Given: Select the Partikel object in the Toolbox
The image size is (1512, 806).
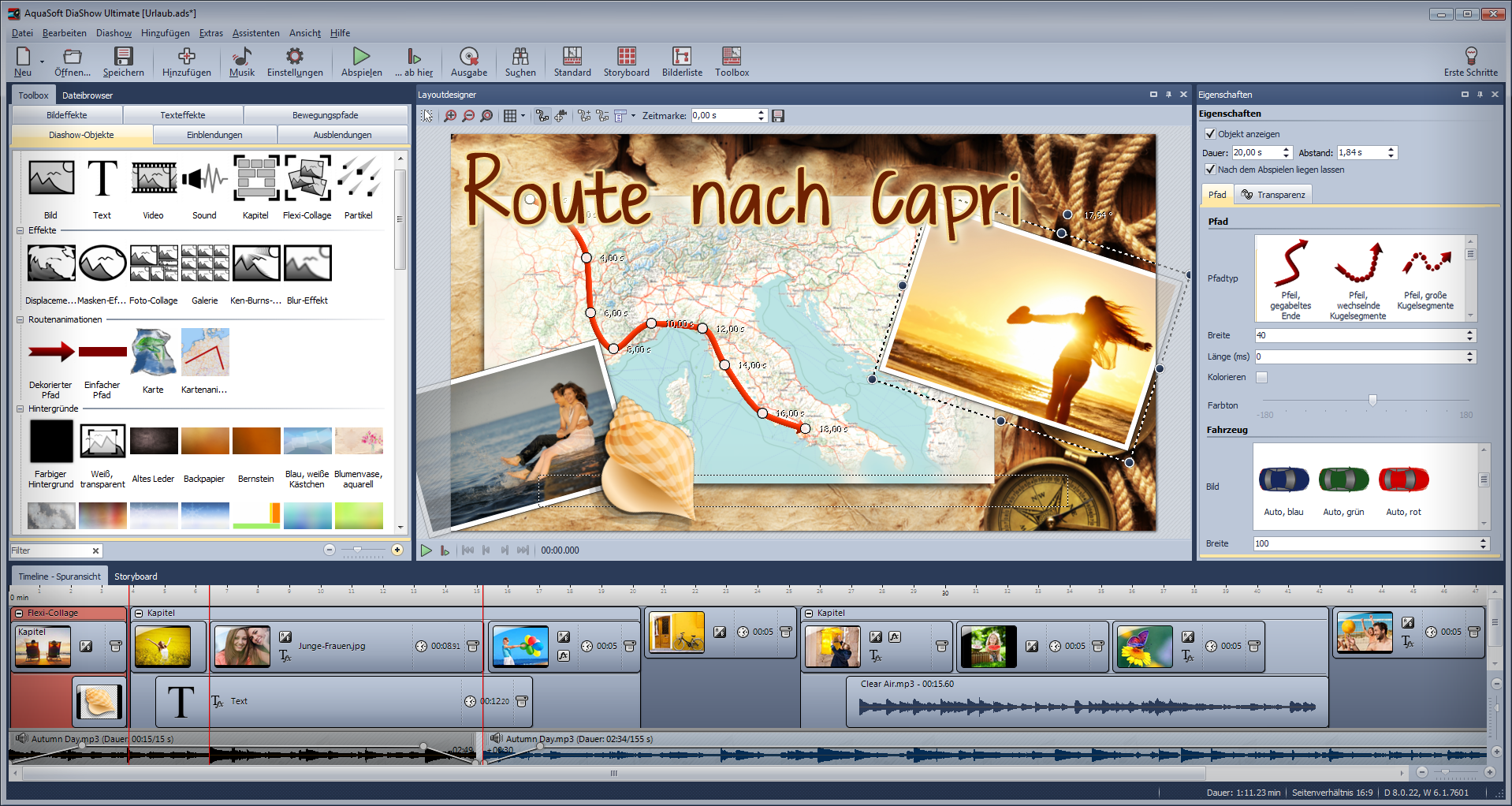Looking at the screenshot, I should 359,179.
